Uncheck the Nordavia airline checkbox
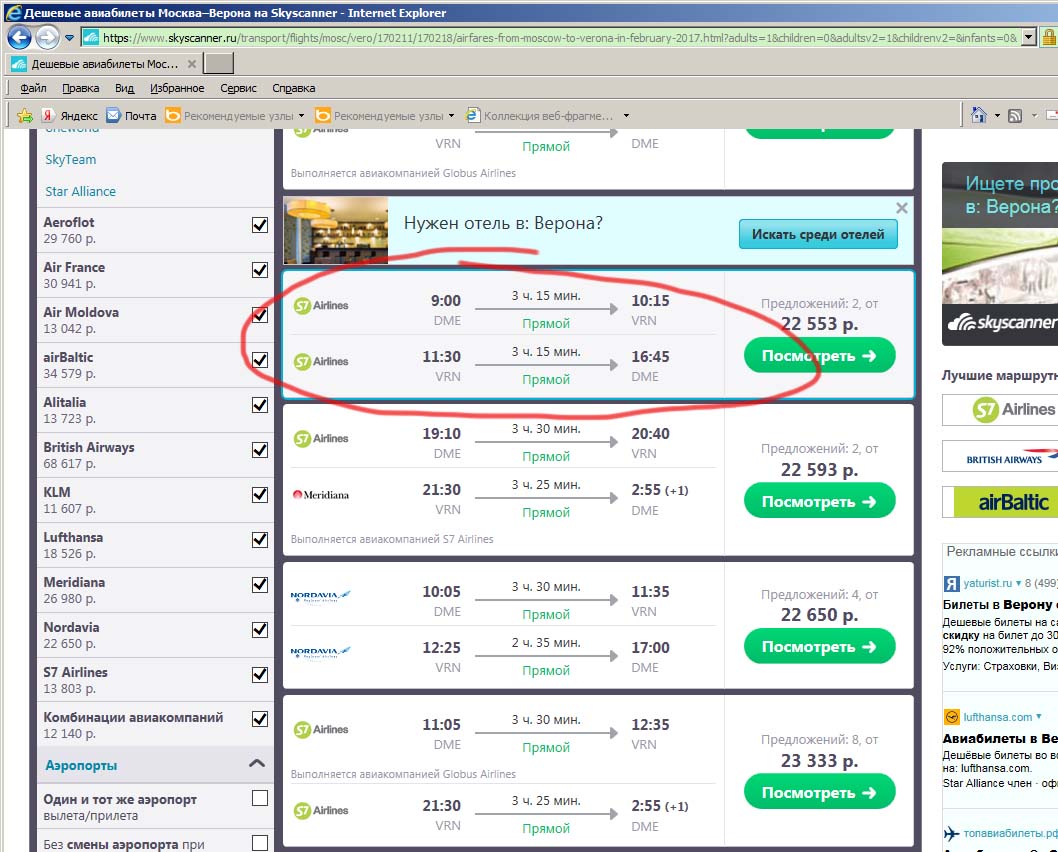The width and height of the screenshot is (1058, 852). 260,630
